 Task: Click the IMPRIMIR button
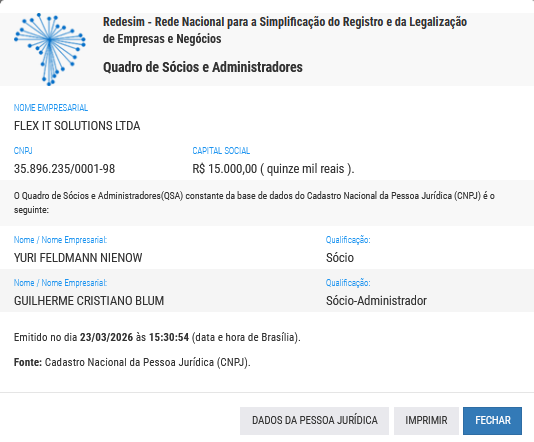click(x=426, y=421)
